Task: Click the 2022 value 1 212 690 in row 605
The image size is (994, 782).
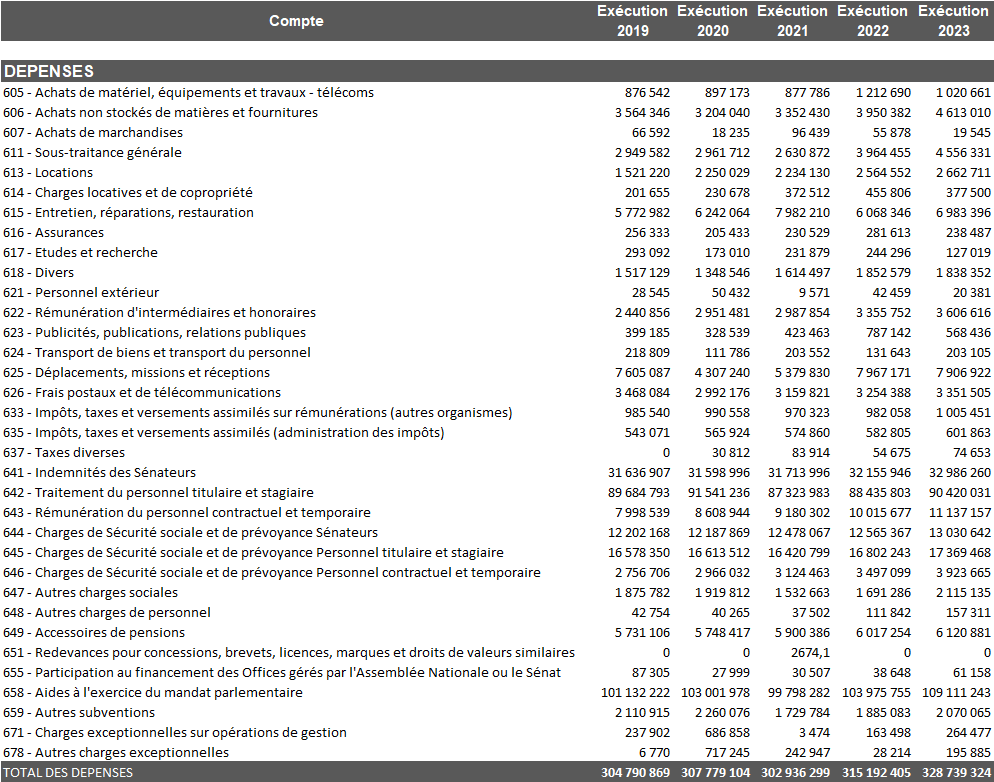Action: pyautogui.click(x=882, y=92)
